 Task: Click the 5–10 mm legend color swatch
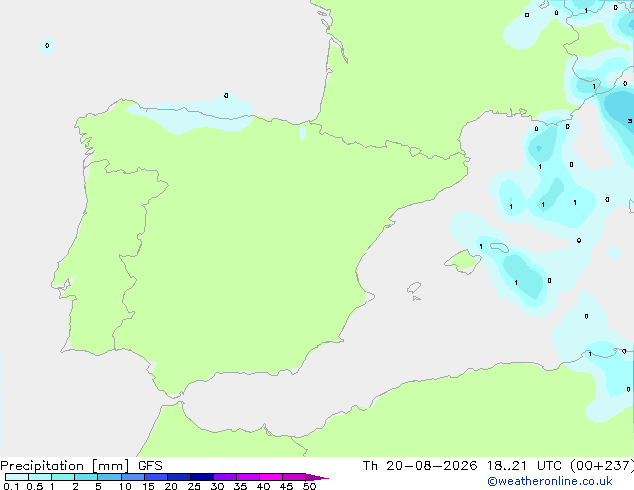click(109, 477)
